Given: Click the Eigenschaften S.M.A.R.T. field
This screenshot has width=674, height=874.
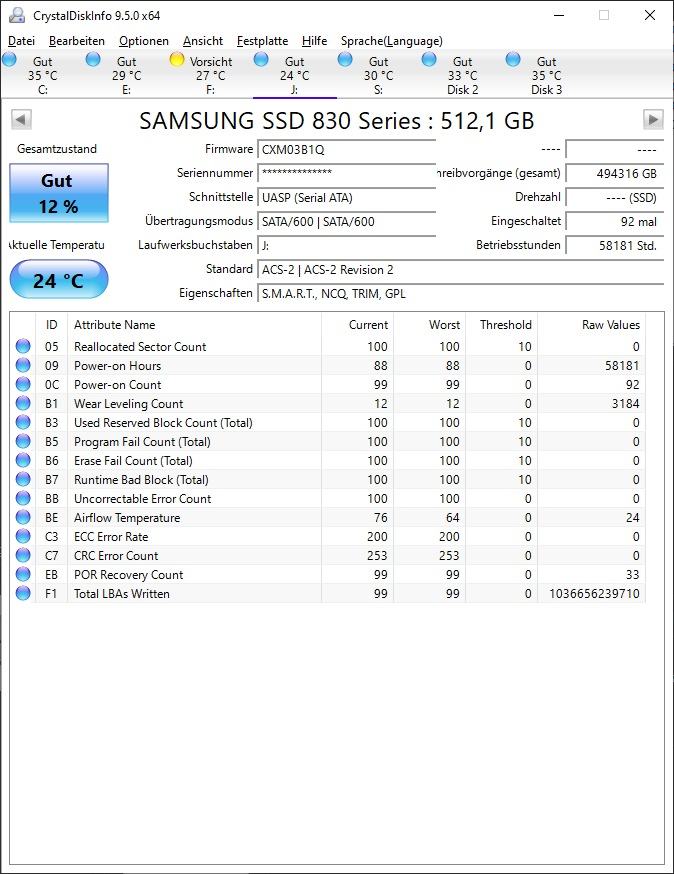Looking at the screenshot, I should [460, 294].
